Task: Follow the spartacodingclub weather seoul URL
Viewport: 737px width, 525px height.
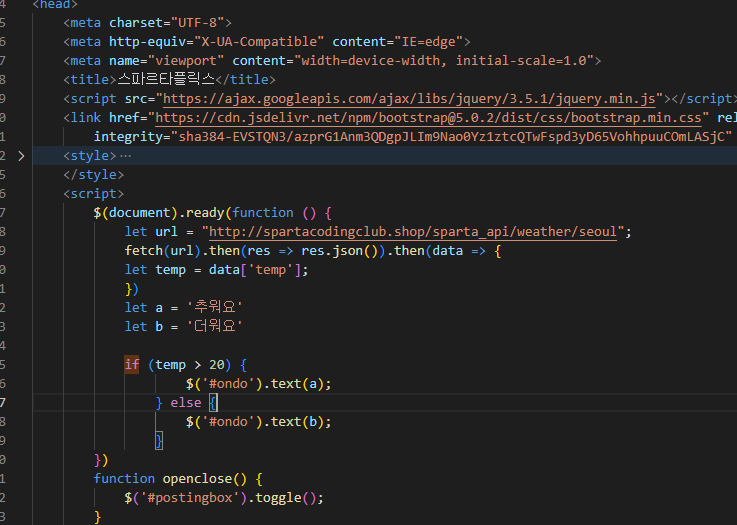Action: point(413,232)
